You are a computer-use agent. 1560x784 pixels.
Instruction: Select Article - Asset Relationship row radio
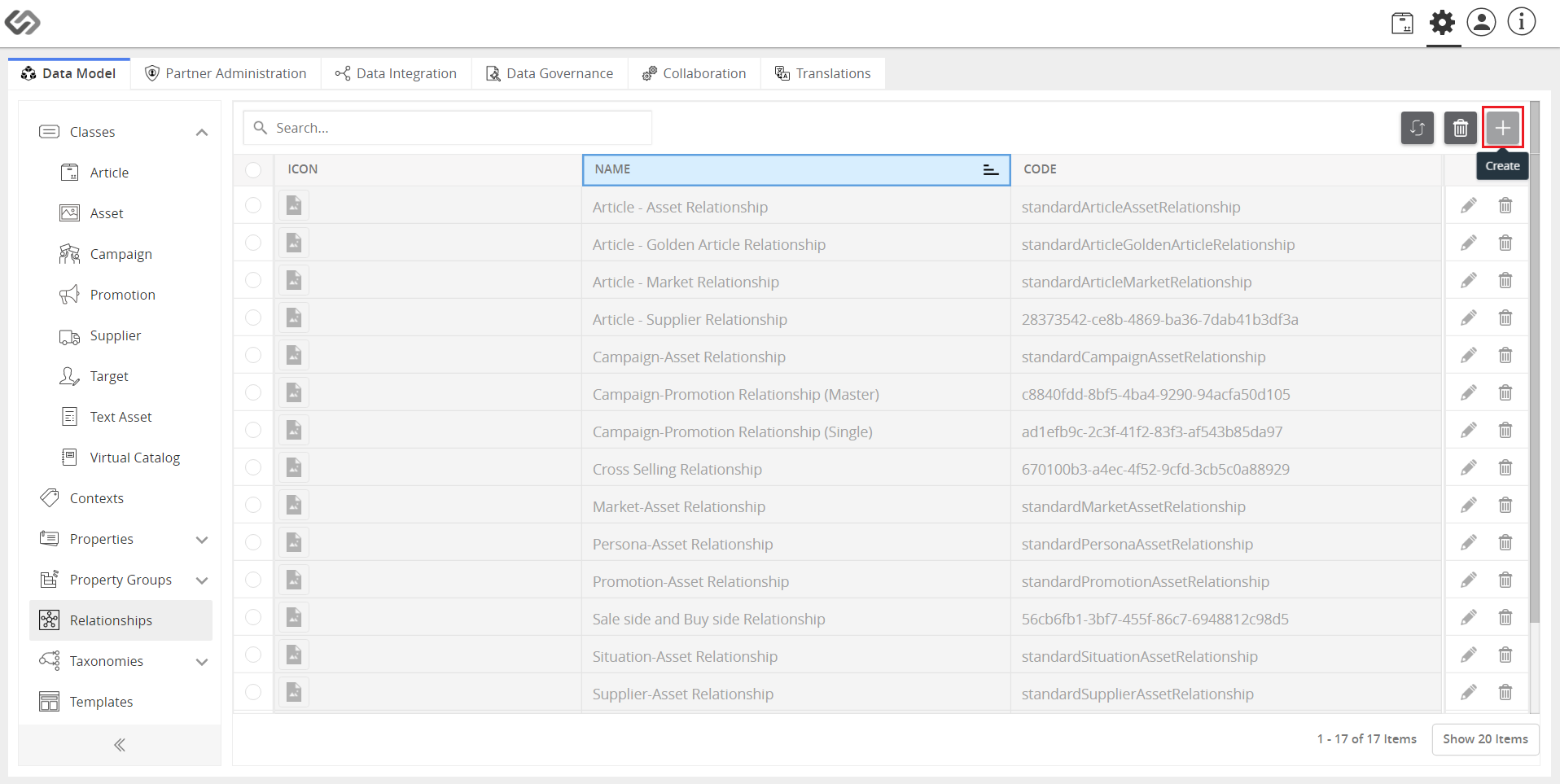pos(253,205)
